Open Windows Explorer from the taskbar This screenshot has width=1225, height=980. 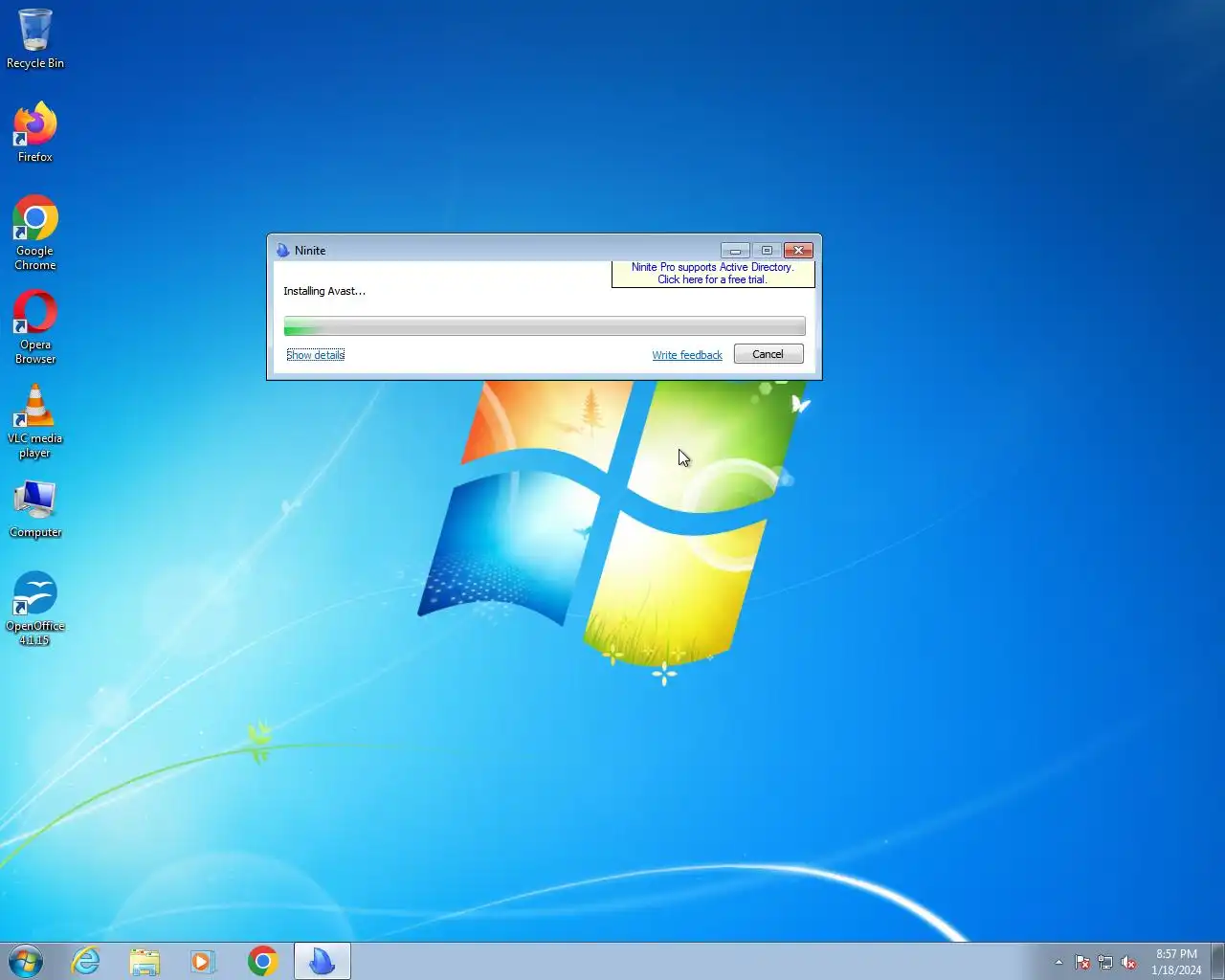point(145,961)
